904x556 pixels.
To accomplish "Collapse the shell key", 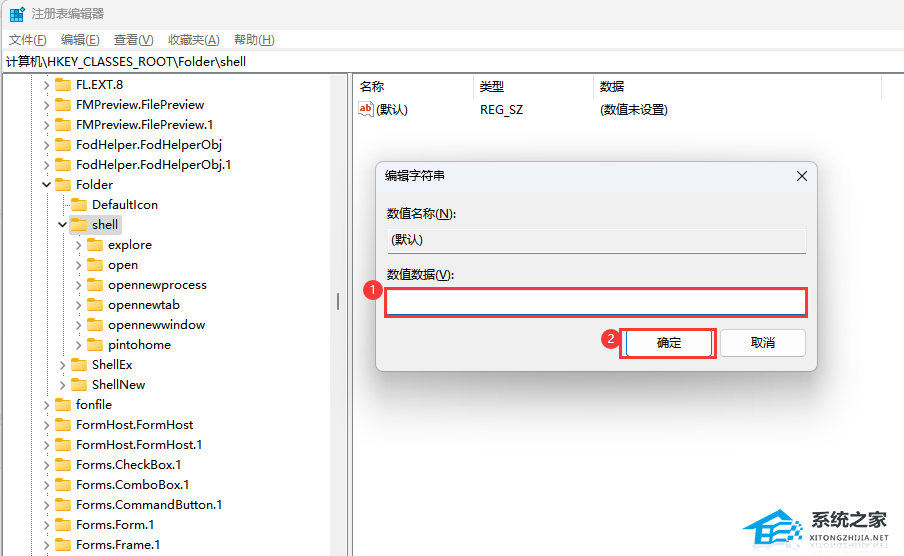I will [x=62, y=225].
